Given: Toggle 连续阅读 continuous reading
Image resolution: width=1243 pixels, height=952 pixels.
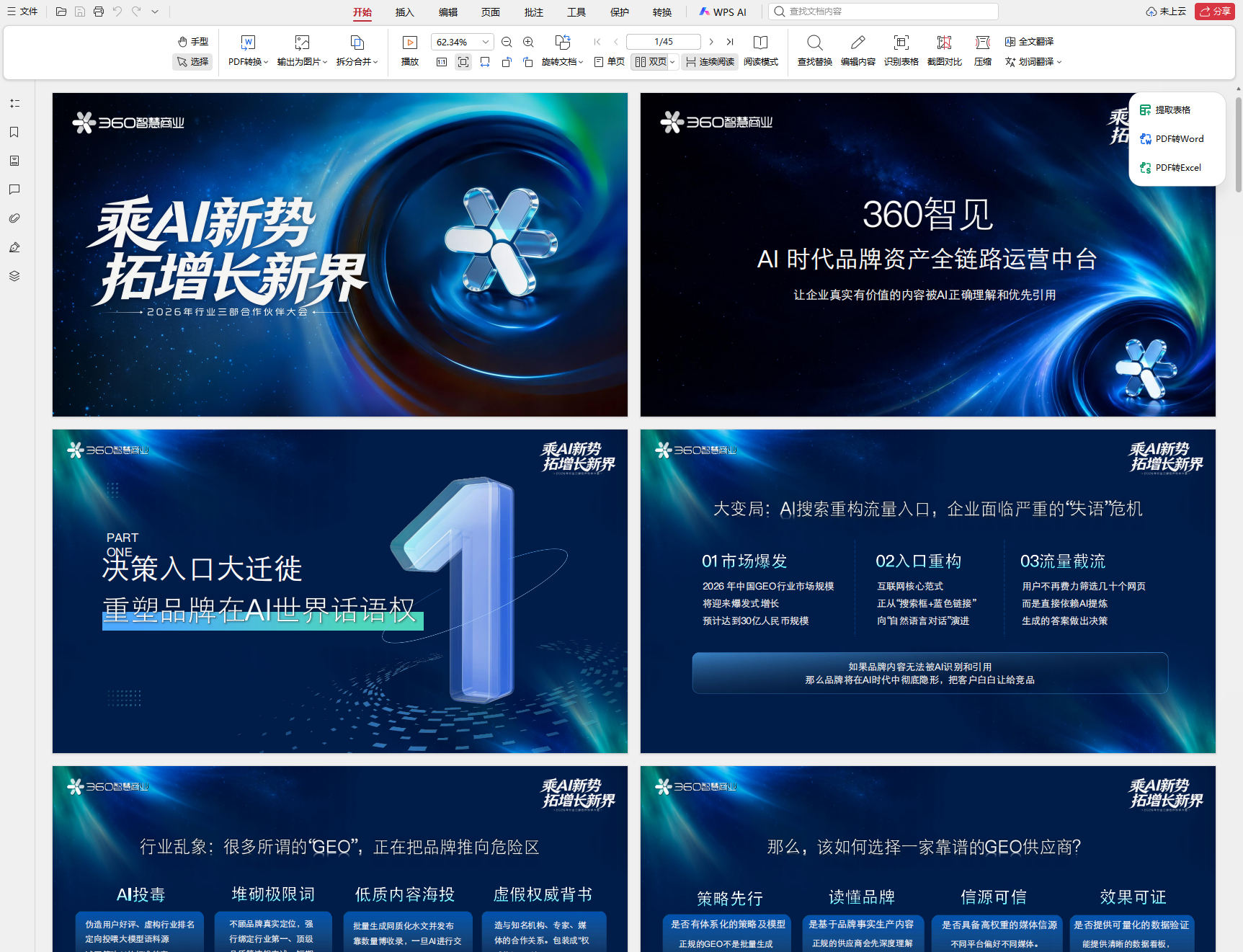Looking at the screenshot, I should [710, 62].
